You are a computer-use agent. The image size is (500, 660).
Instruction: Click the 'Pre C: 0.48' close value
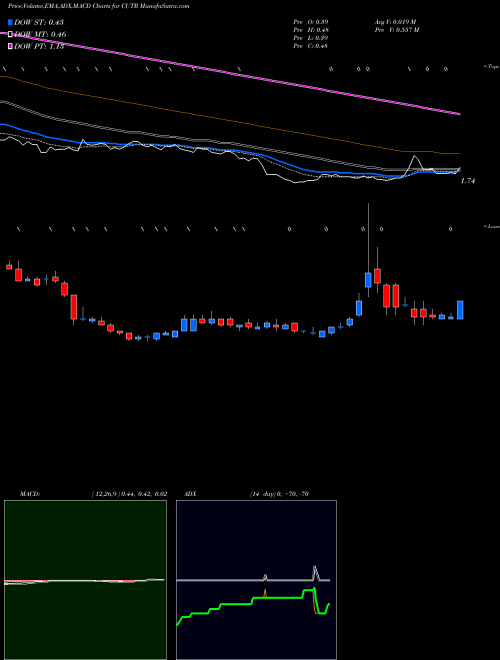311,46
